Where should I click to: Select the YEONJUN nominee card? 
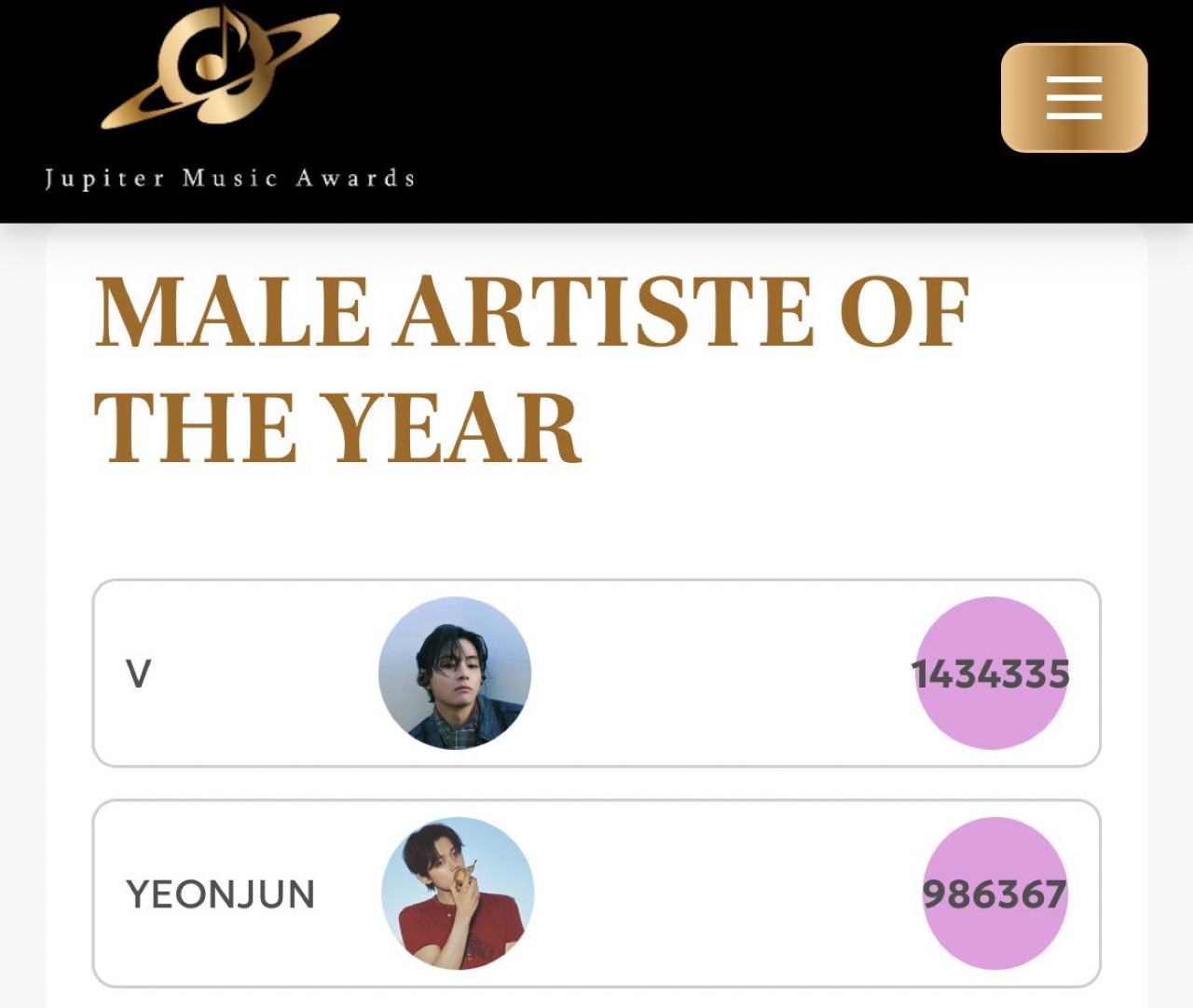tap(596, 893)
